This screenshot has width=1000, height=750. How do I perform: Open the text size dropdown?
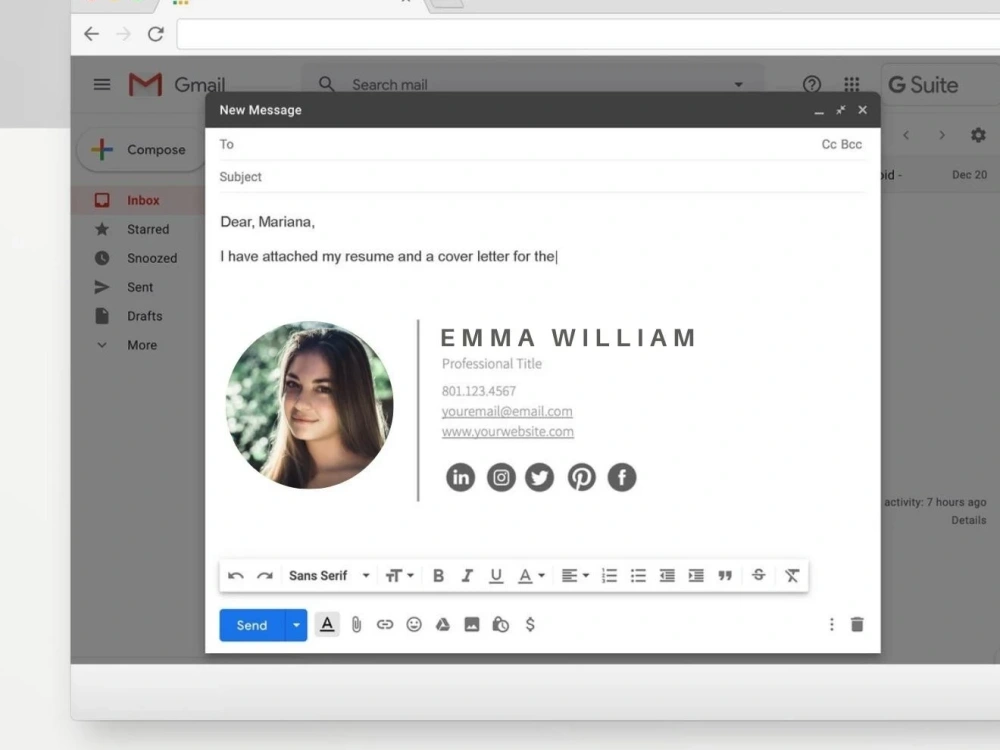[x=400, y=576]
